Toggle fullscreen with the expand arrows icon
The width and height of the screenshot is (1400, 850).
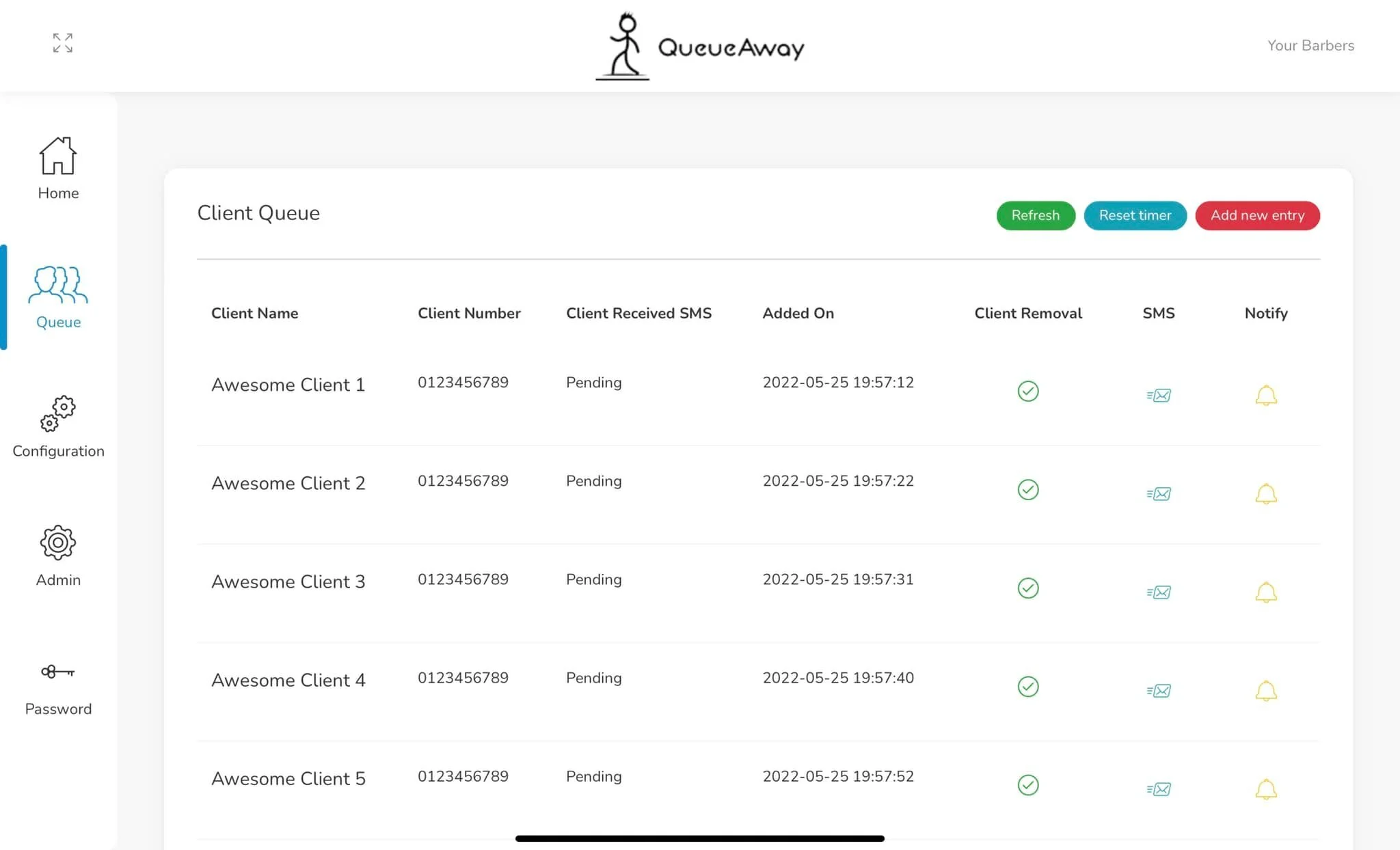(63, 43)
